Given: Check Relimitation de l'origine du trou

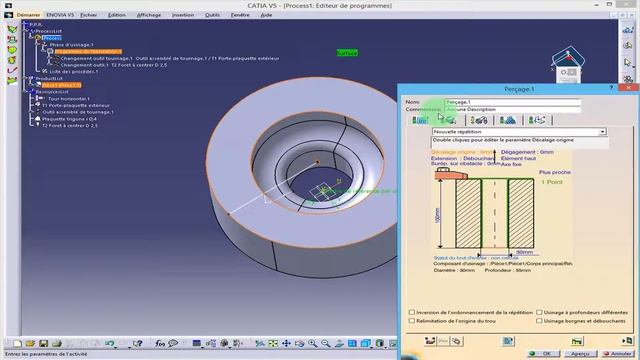Looking at the screenshot, I should (412, 321).
